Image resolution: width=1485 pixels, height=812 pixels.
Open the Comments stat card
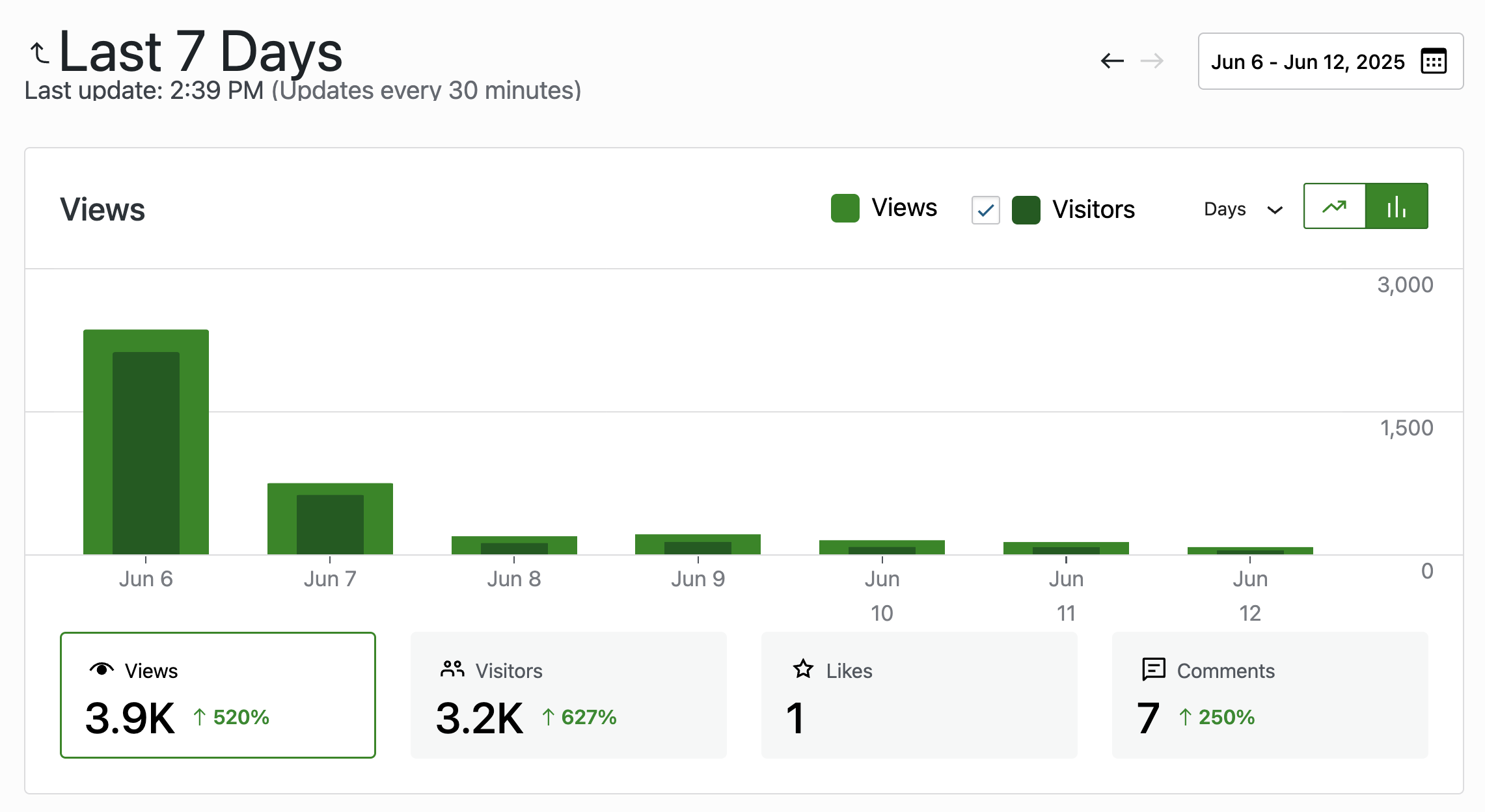coord(1270,695)
